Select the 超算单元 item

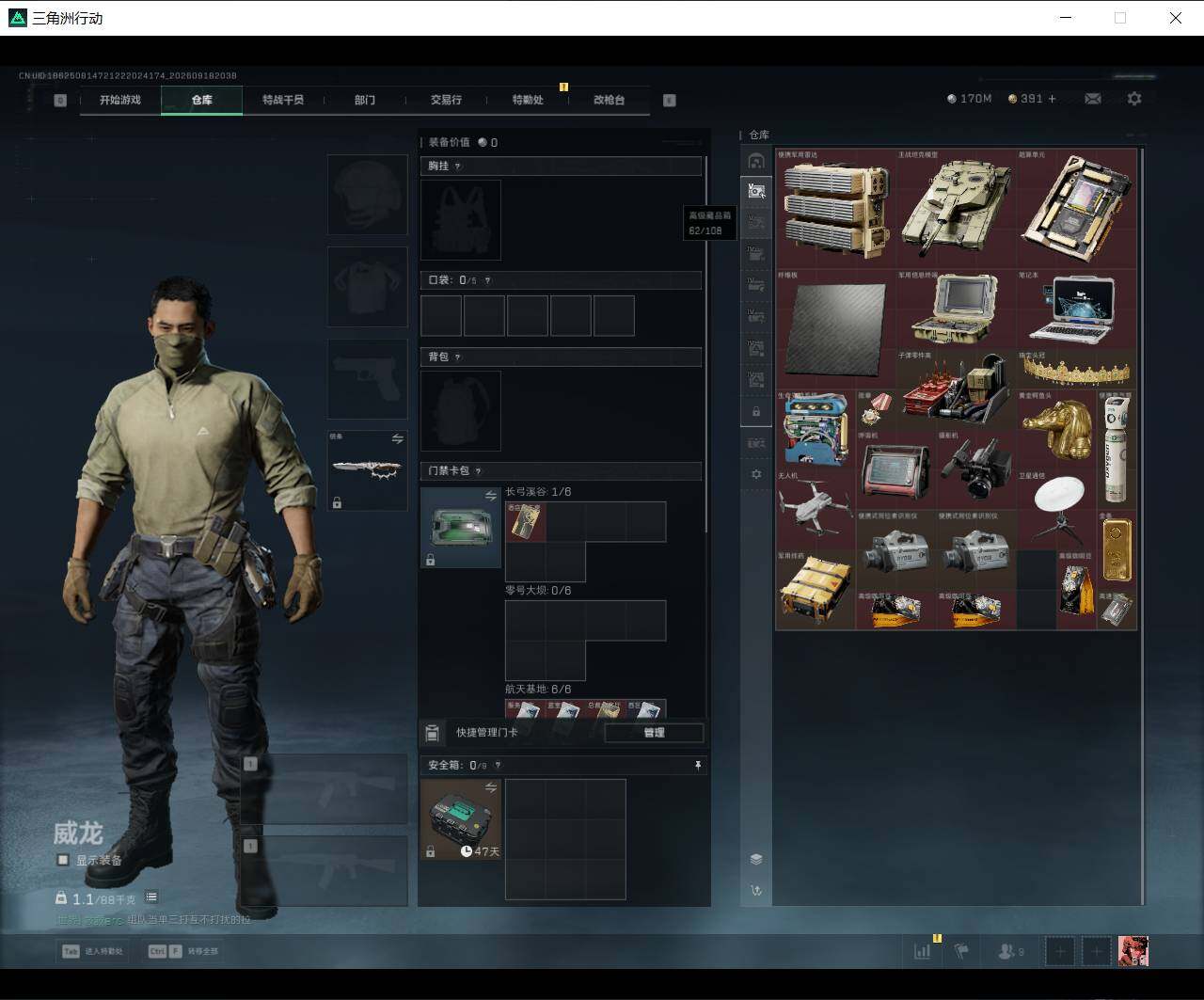pos(1076,208)
